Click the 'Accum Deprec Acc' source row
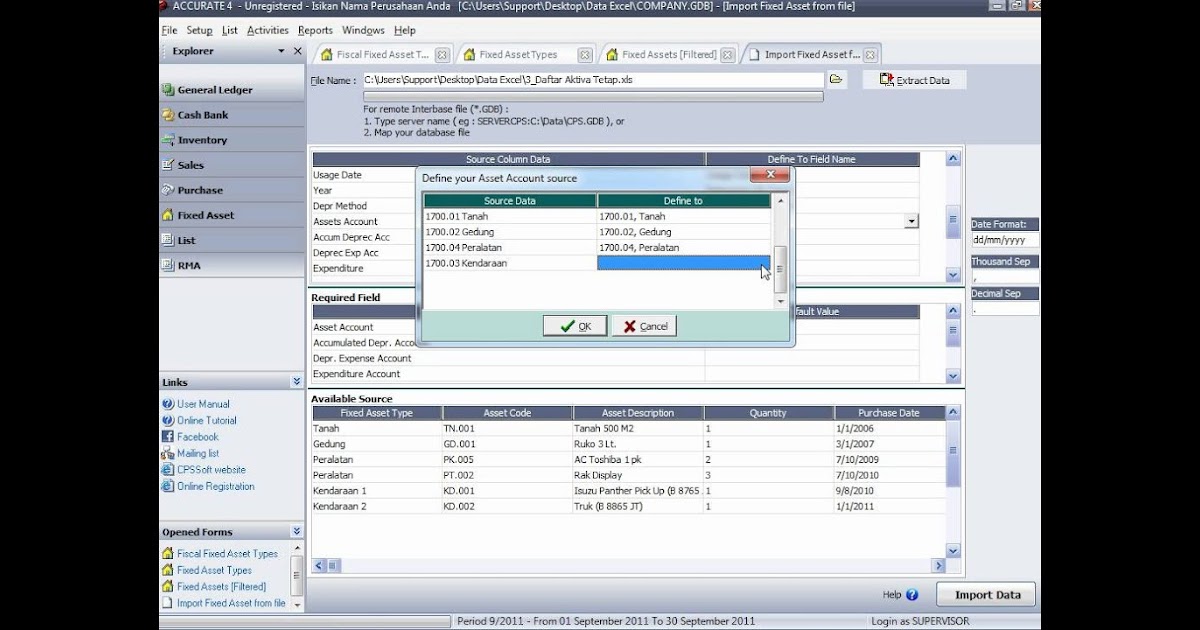This screenshot has width=1200, height=630. pyautogui.click(x=364, y=237)
